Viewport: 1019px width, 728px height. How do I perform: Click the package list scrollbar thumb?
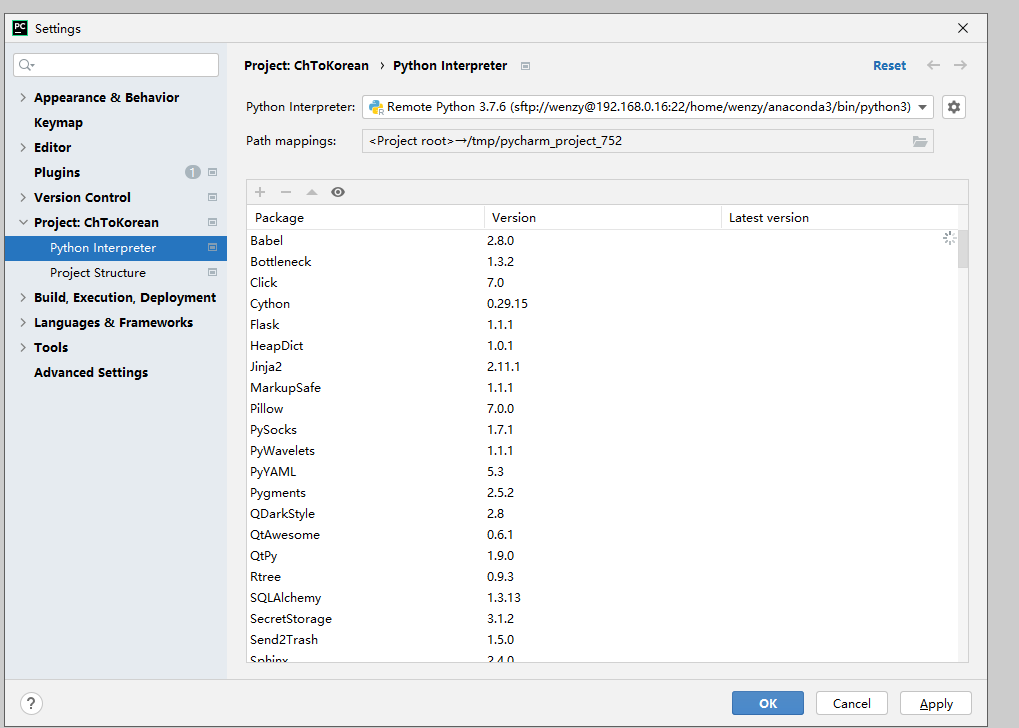[963, 249]
